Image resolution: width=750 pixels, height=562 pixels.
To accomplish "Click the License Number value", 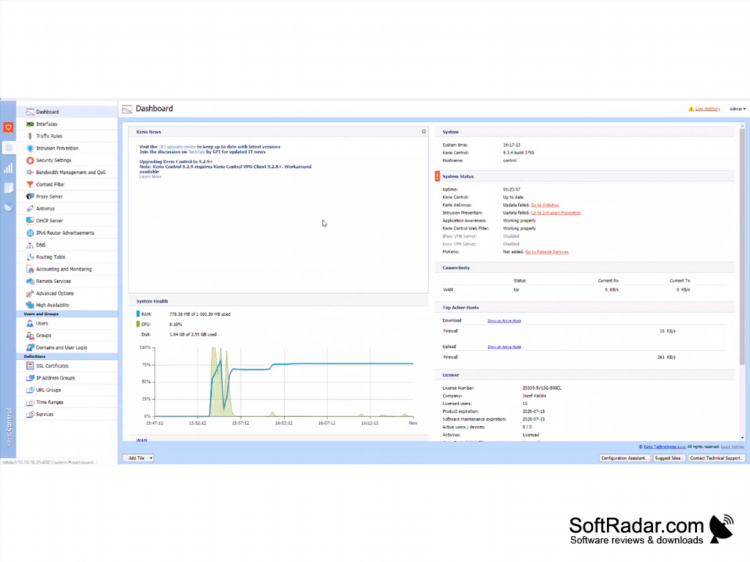I will tap(541, 388).
